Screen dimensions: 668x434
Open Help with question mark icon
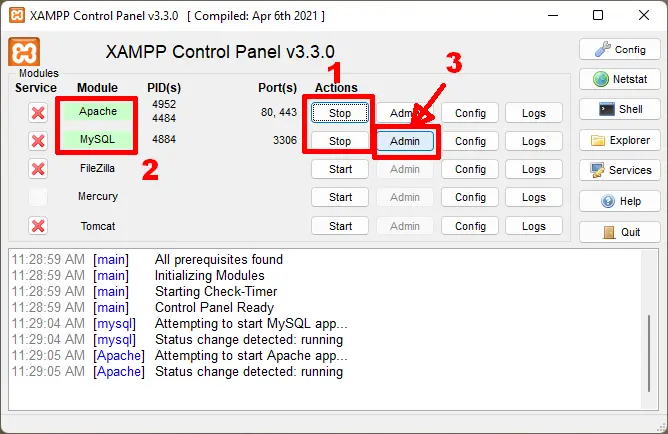(619, 201)
